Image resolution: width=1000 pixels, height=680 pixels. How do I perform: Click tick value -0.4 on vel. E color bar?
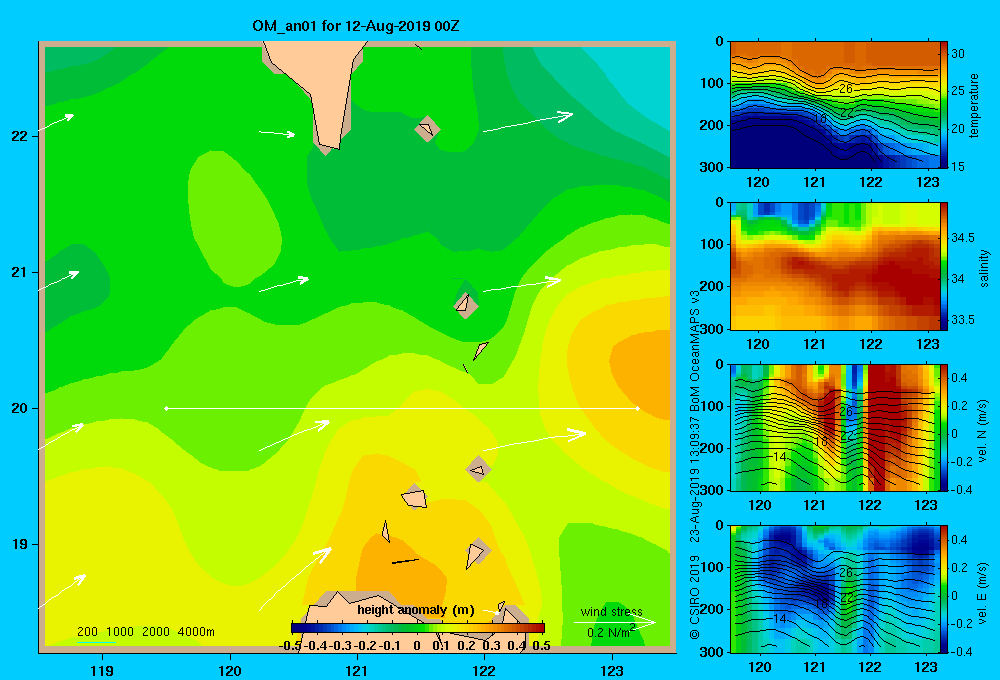pos(961,651)
